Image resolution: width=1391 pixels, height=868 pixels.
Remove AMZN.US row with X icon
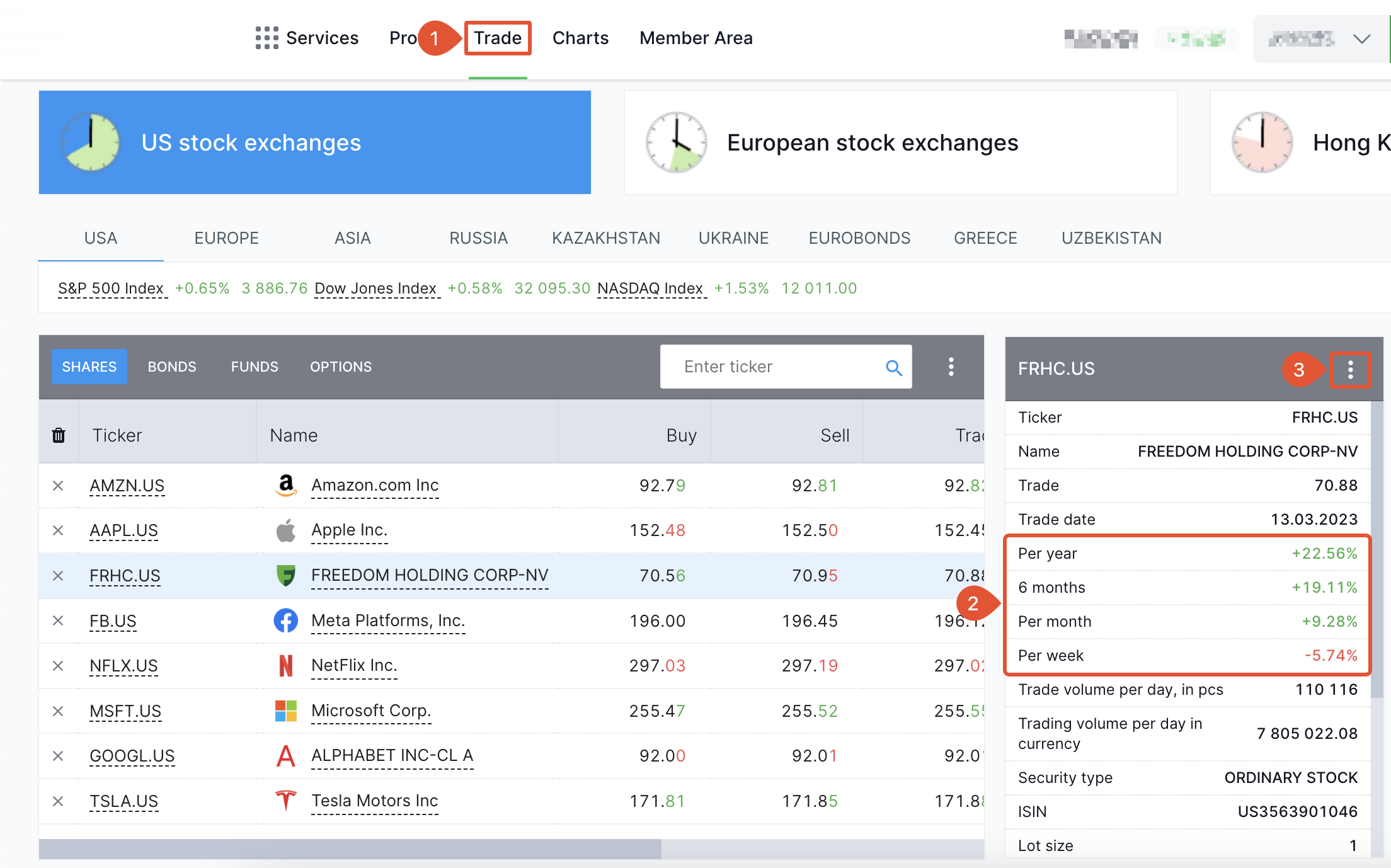[x=58, y=486]
